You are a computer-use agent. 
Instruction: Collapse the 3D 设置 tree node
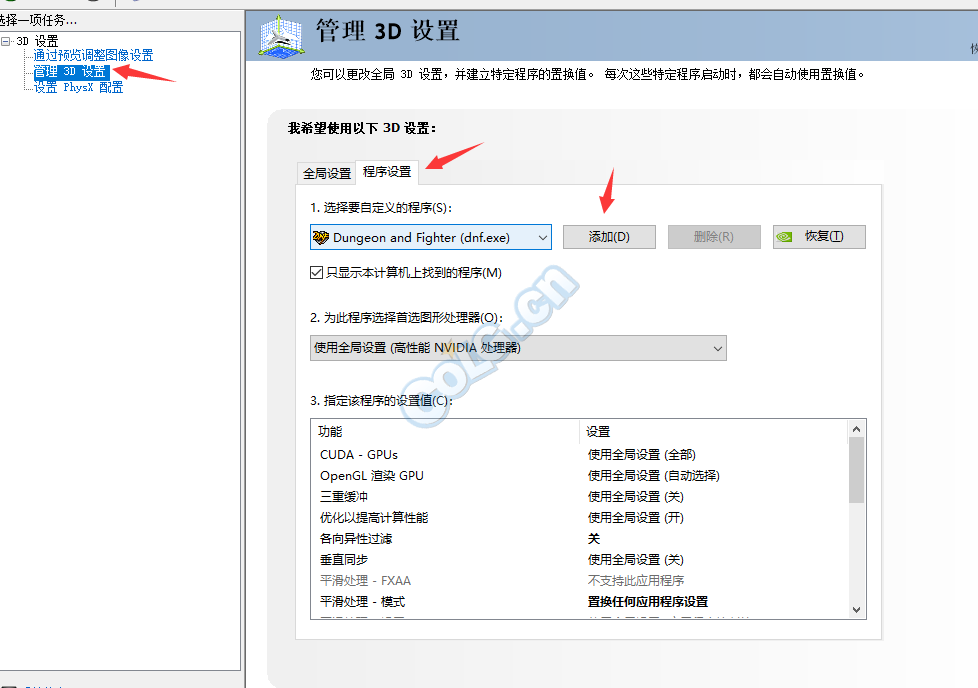coord(6,41)
